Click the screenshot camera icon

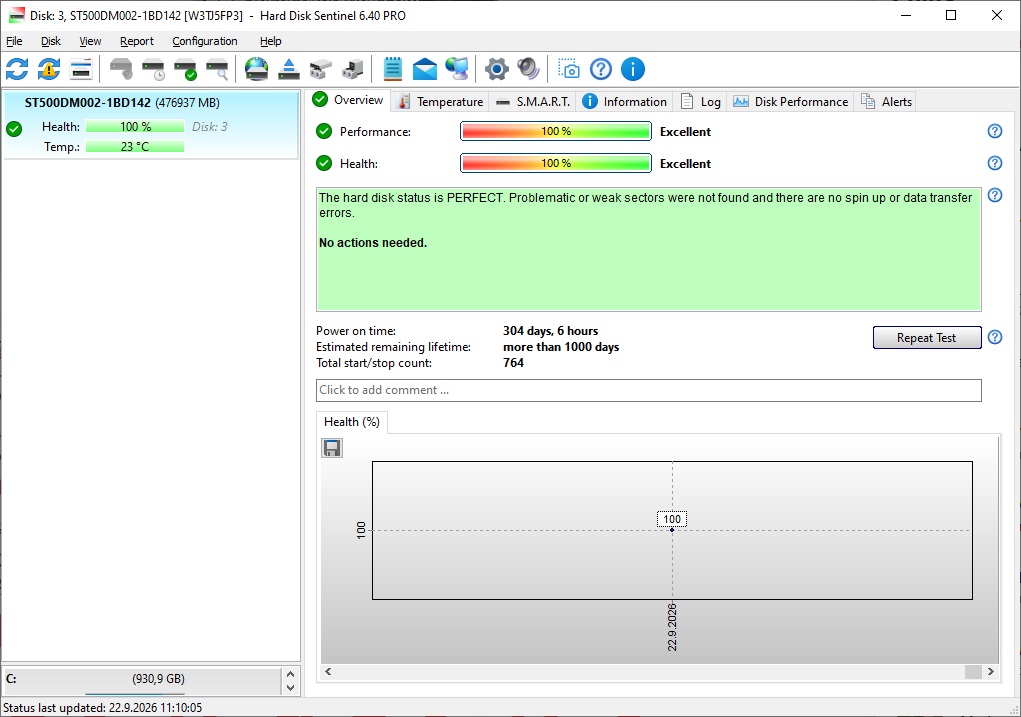click(x=568, y=69)
